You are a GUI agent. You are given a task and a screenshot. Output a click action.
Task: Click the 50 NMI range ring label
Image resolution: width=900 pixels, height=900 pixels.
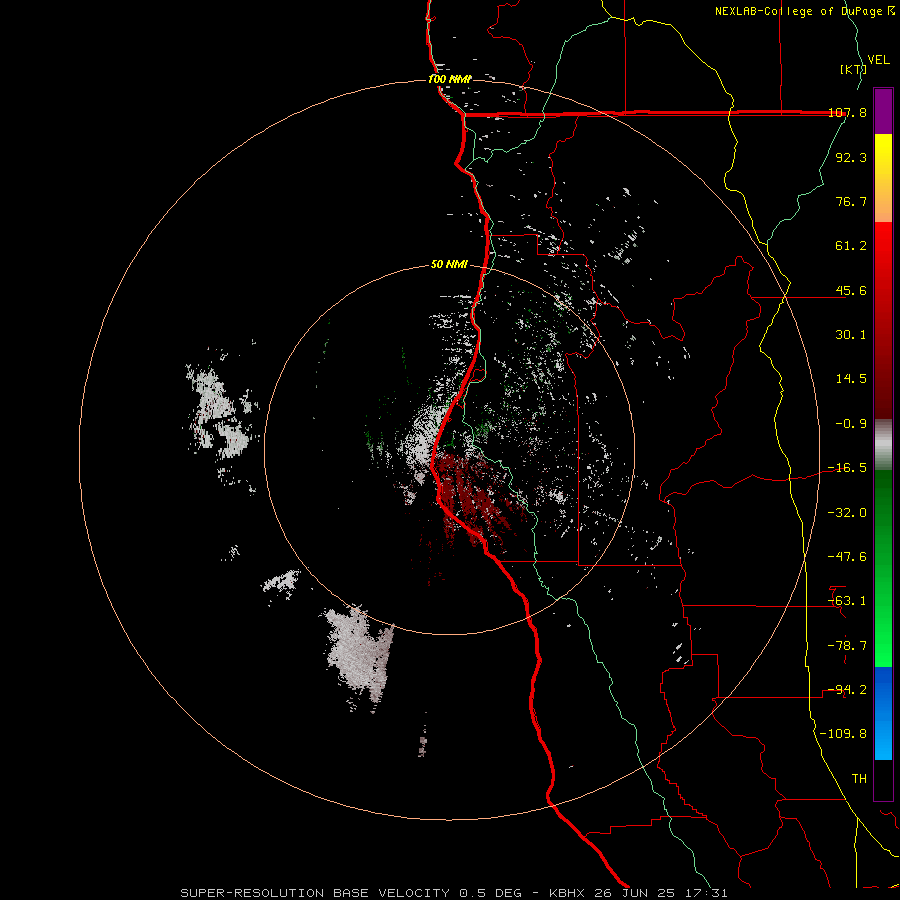point(449,264)
